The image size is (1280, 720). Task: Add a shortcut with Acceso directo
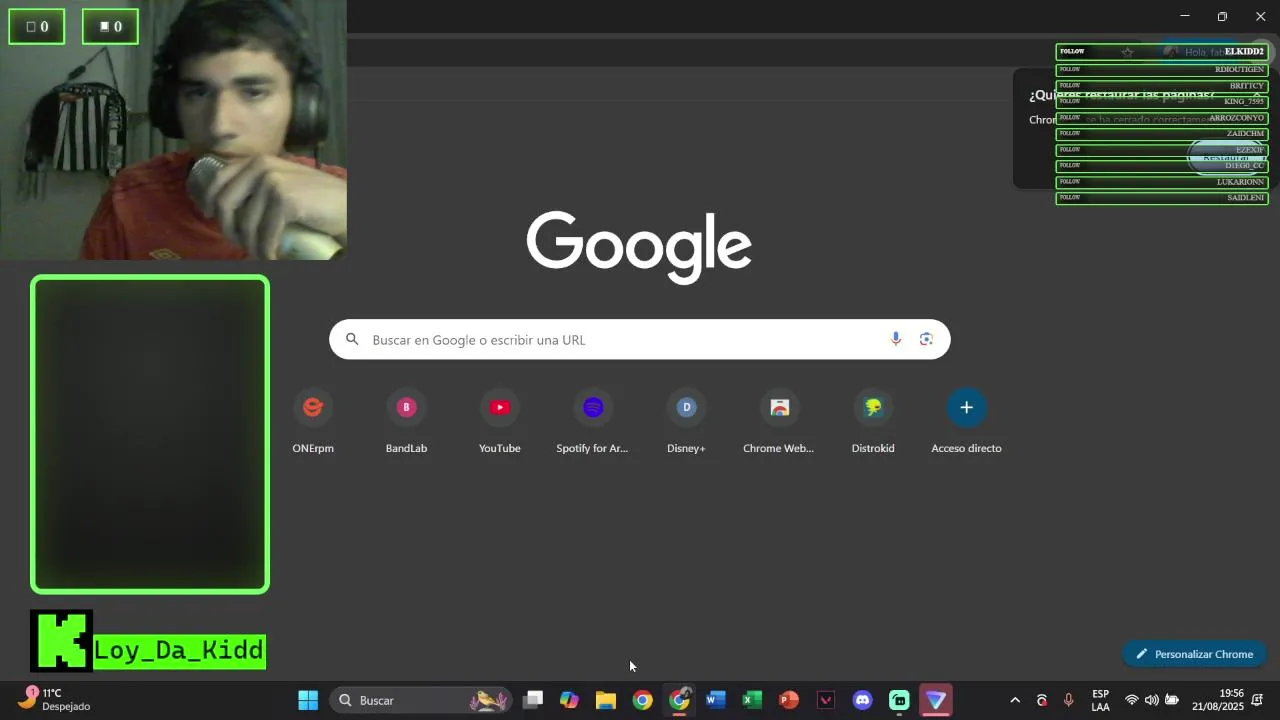click(x=966, y=422)
